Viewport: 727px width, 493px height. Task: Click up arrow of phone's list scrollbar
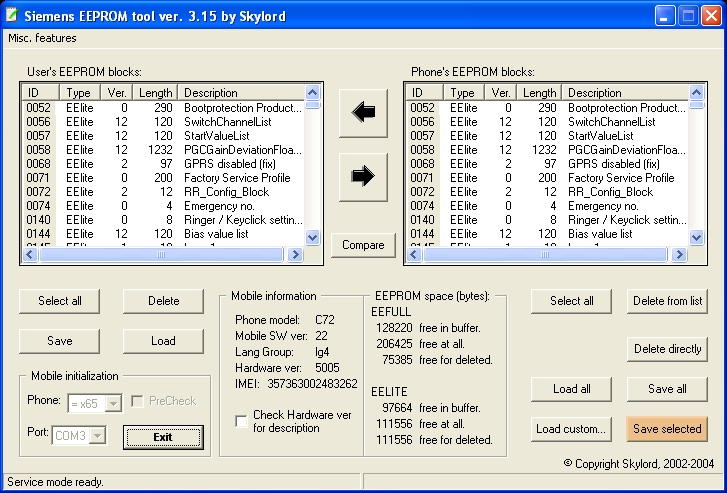(x=697, y=93)
